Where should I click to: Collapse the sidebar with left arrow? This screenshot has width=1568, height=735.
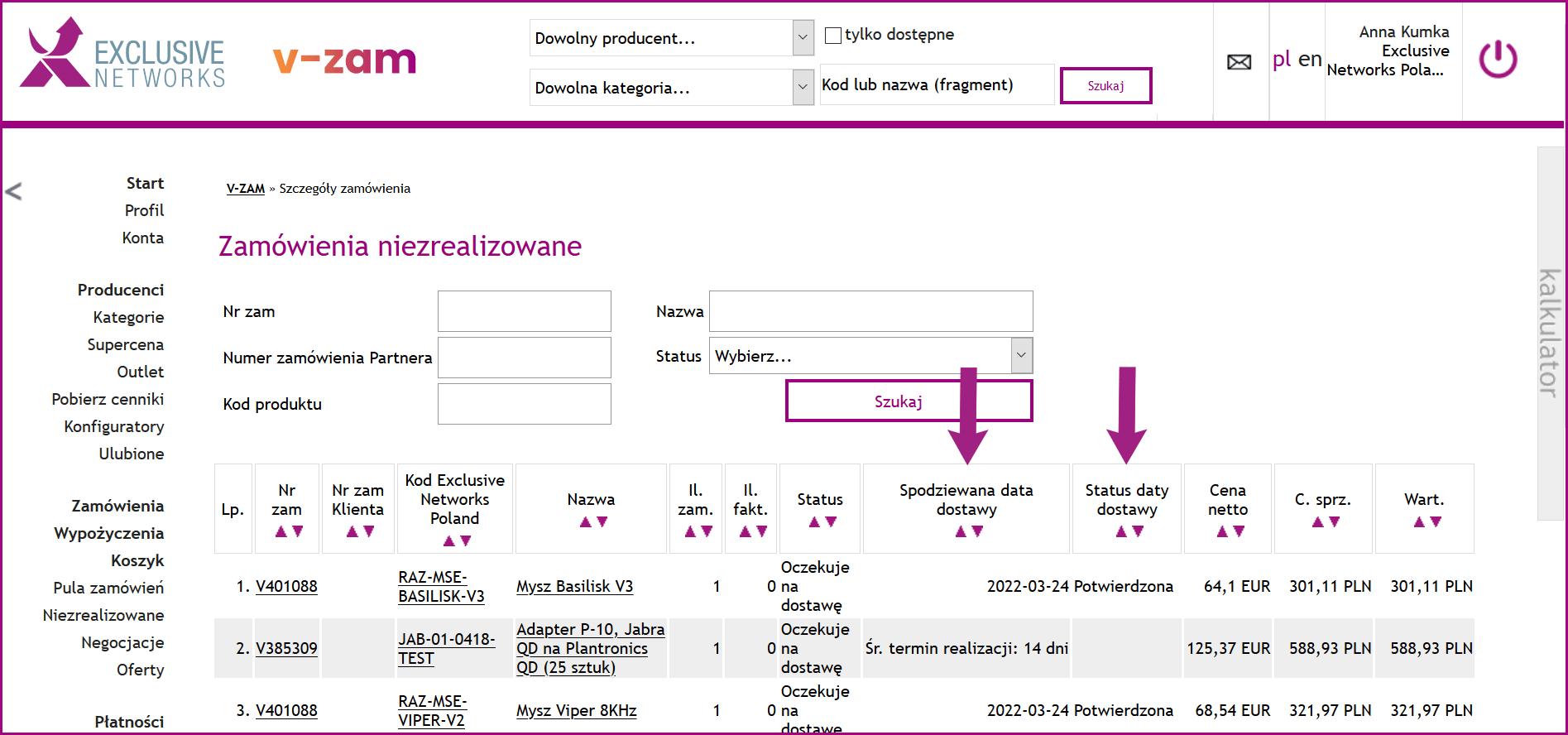coord(13,191)
